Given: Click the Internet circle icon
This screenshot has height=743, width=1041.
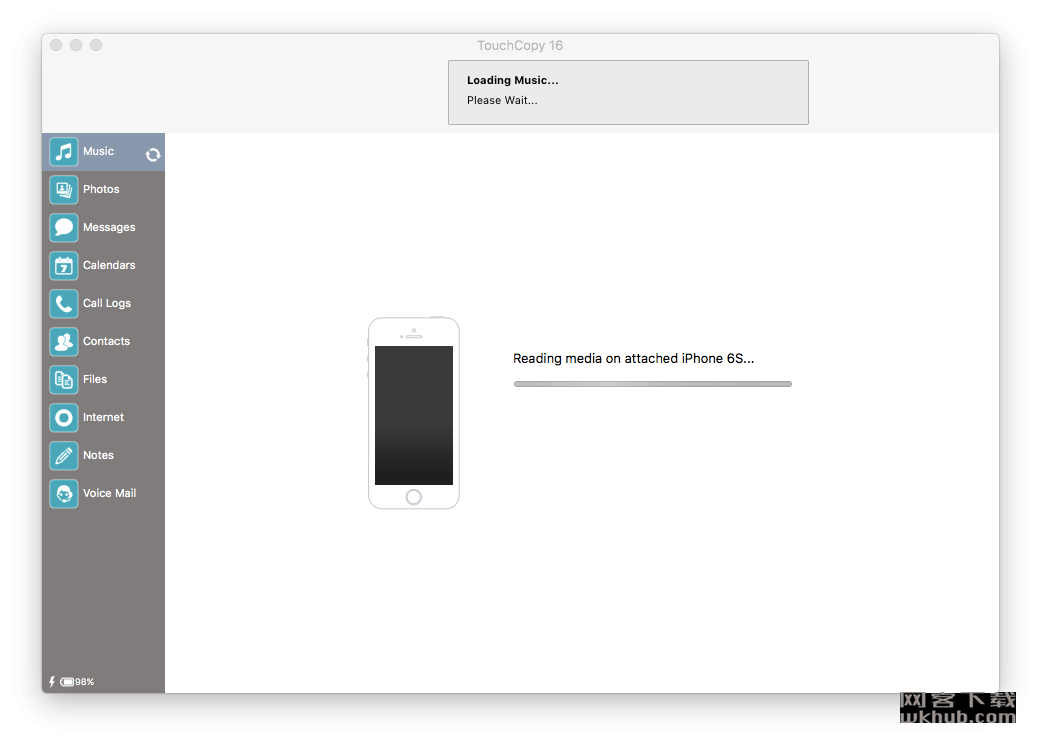Looking at the screenshot, I should pyautogui.click(x=64, y=418).
